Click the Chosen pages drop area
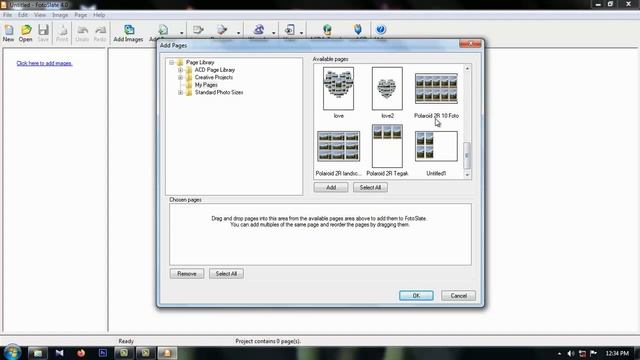Image resolution: width=640 pixels, height=360 pixels. click(320, 234)
